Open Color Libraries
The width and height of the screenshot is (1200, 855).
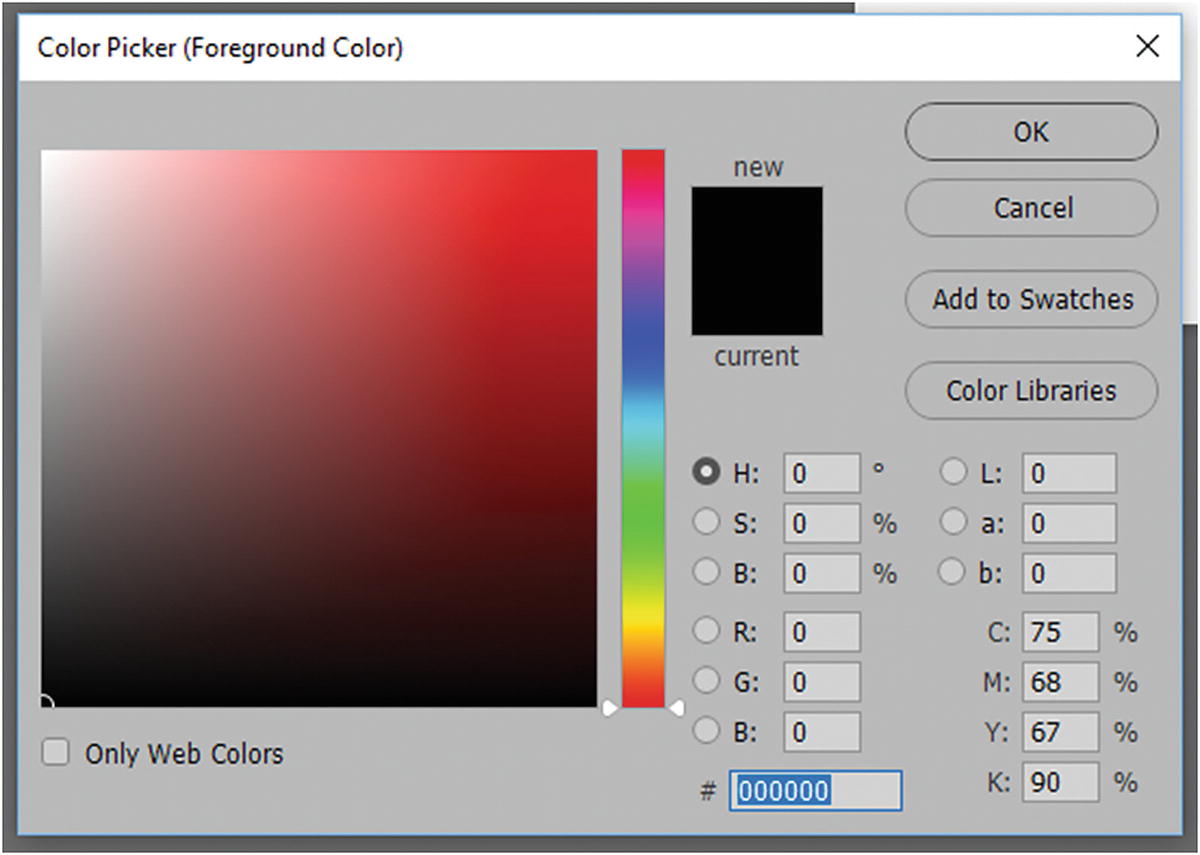1031,390
